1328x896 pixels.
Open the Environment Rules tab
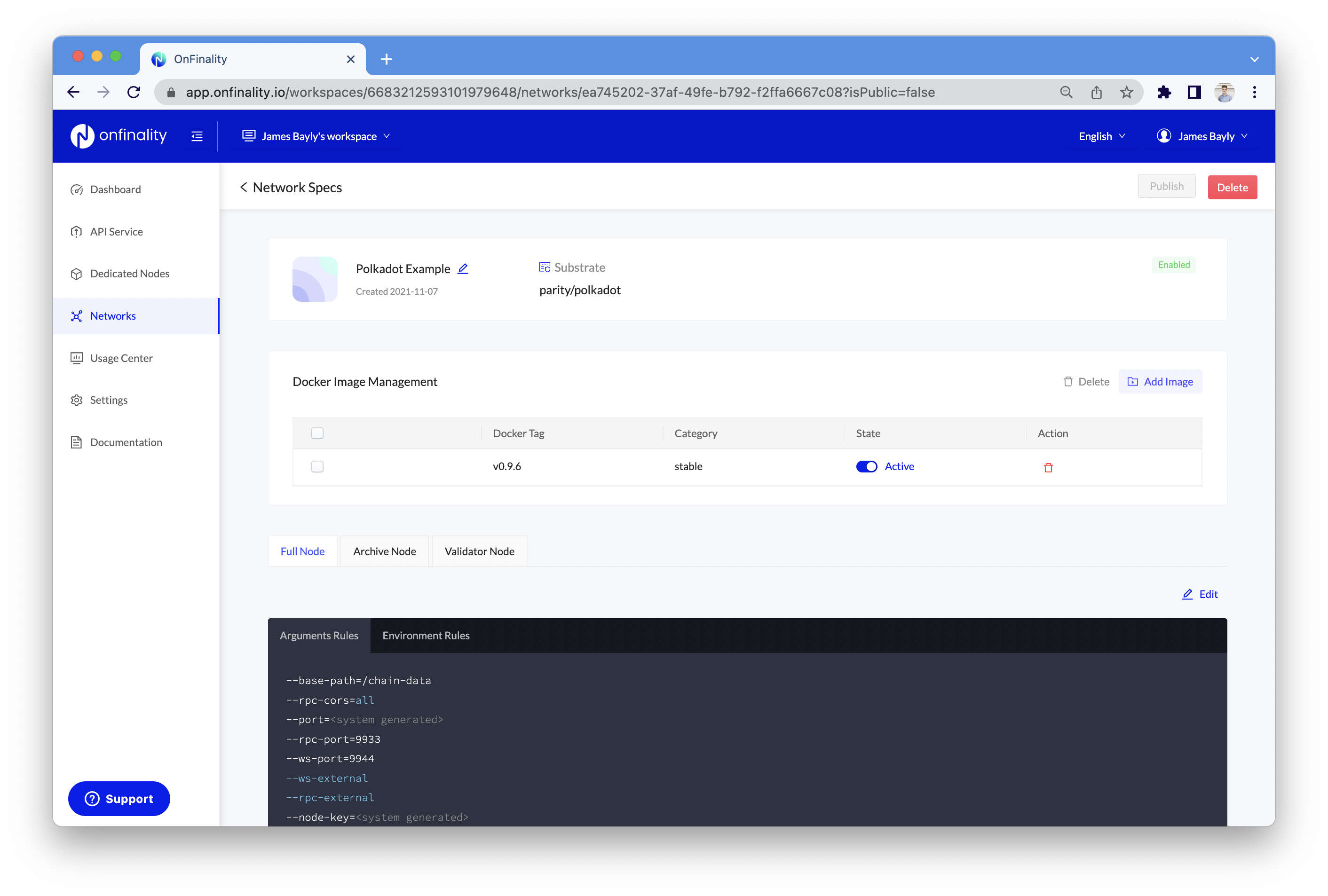[x=426, y=636]
